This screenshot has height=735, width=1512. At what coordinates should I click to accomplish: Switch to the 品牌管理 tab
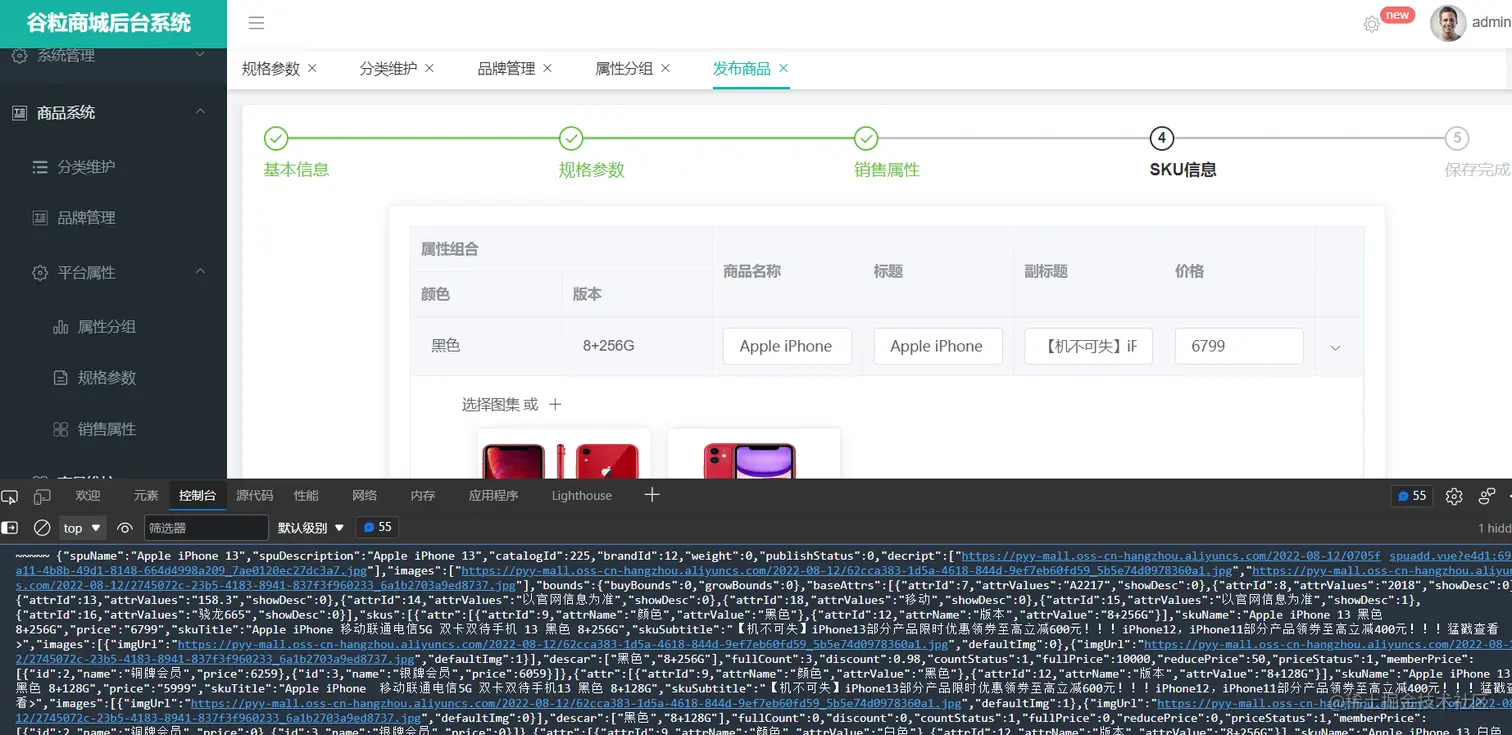click(508, 68)
